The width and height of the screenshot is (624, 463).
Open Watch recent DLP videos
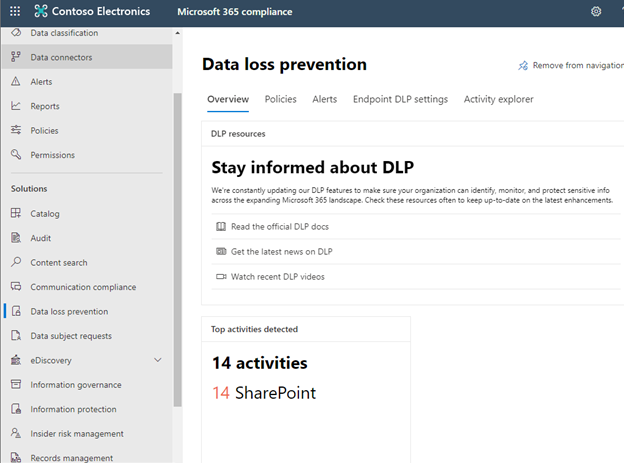278,277
